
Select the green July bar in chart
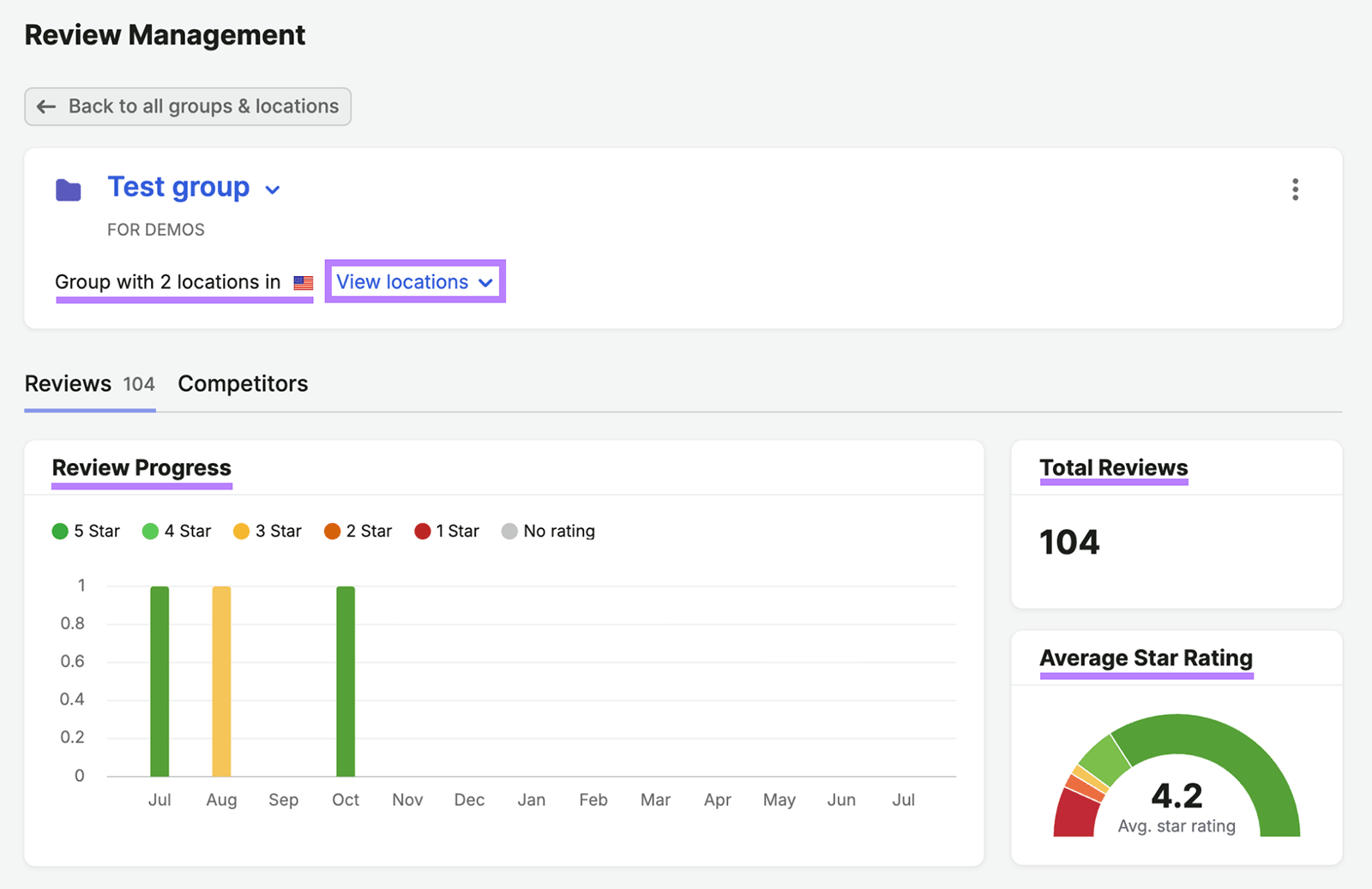[159, 682]
